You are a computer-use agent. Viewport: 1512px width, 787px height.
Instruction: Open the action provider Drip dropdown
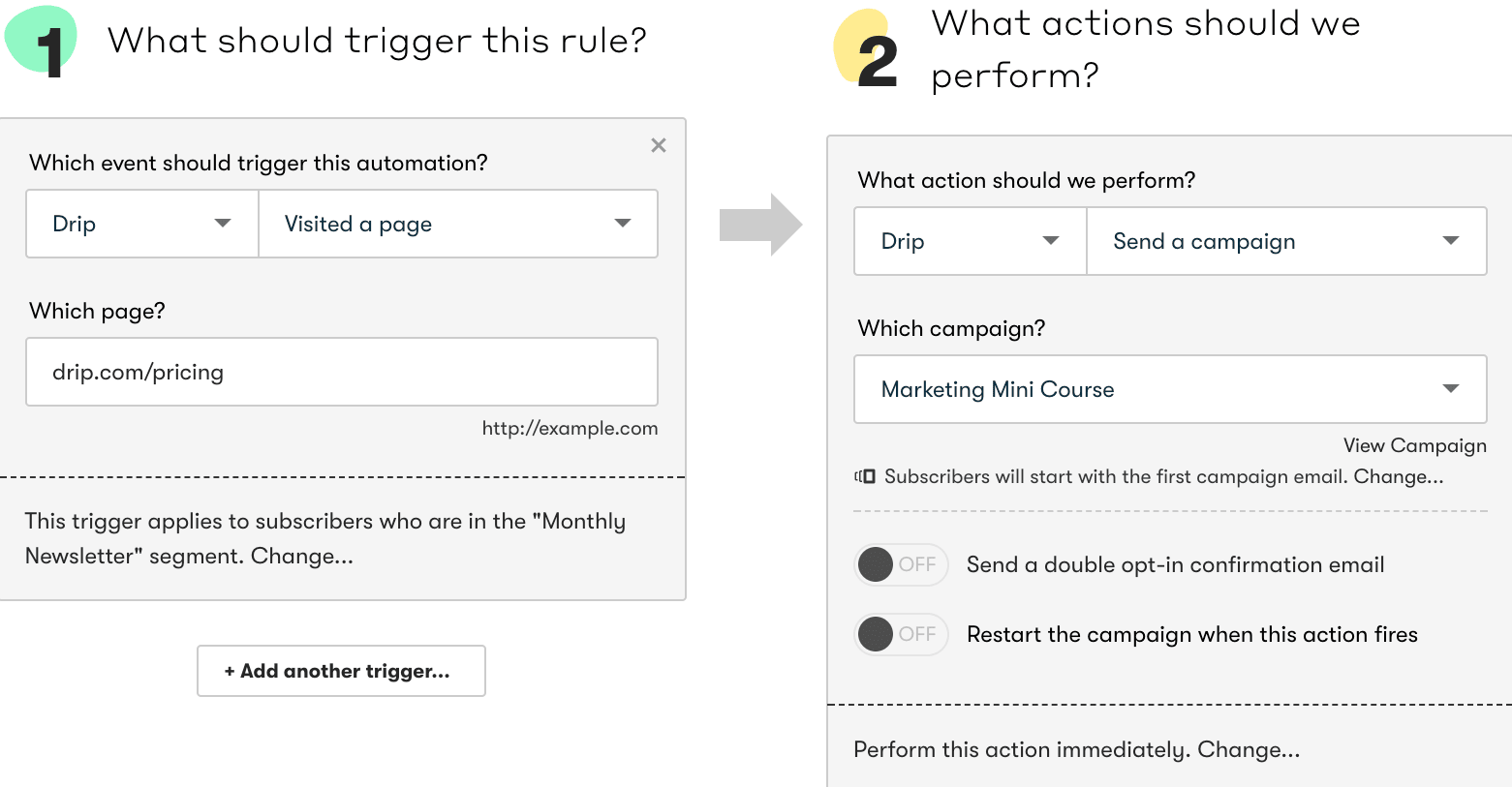point(971,241)
